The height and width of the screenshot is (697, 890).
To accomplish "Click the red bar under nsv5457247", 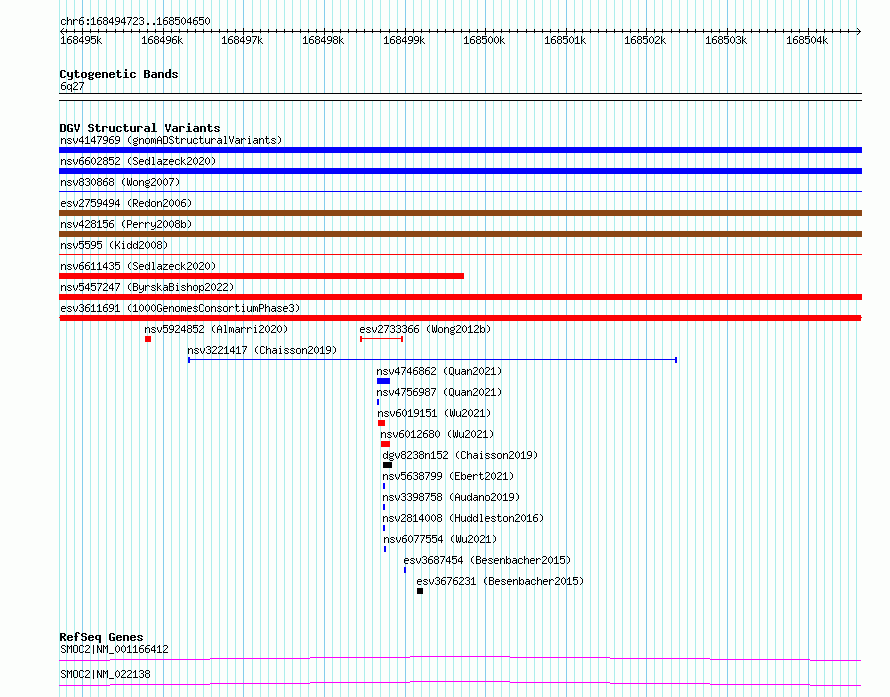I will (x=460, y=297).
